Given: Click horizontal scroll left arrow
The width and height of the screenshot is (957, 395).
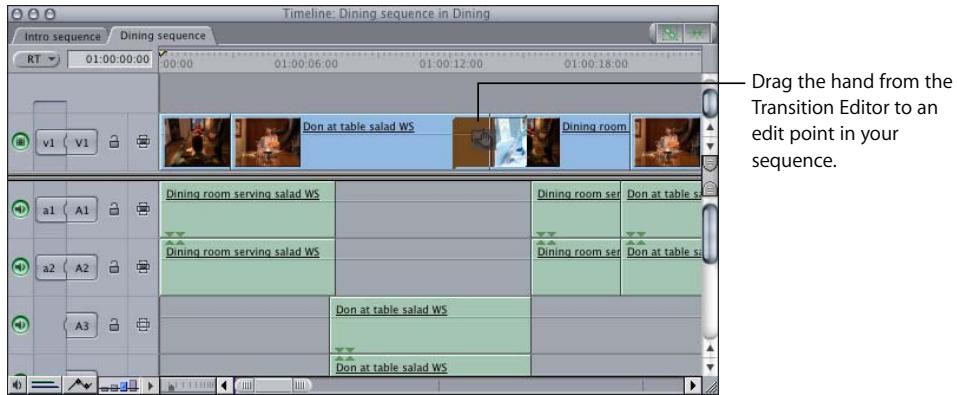Looking at the screenshot, I should [225, 386].
